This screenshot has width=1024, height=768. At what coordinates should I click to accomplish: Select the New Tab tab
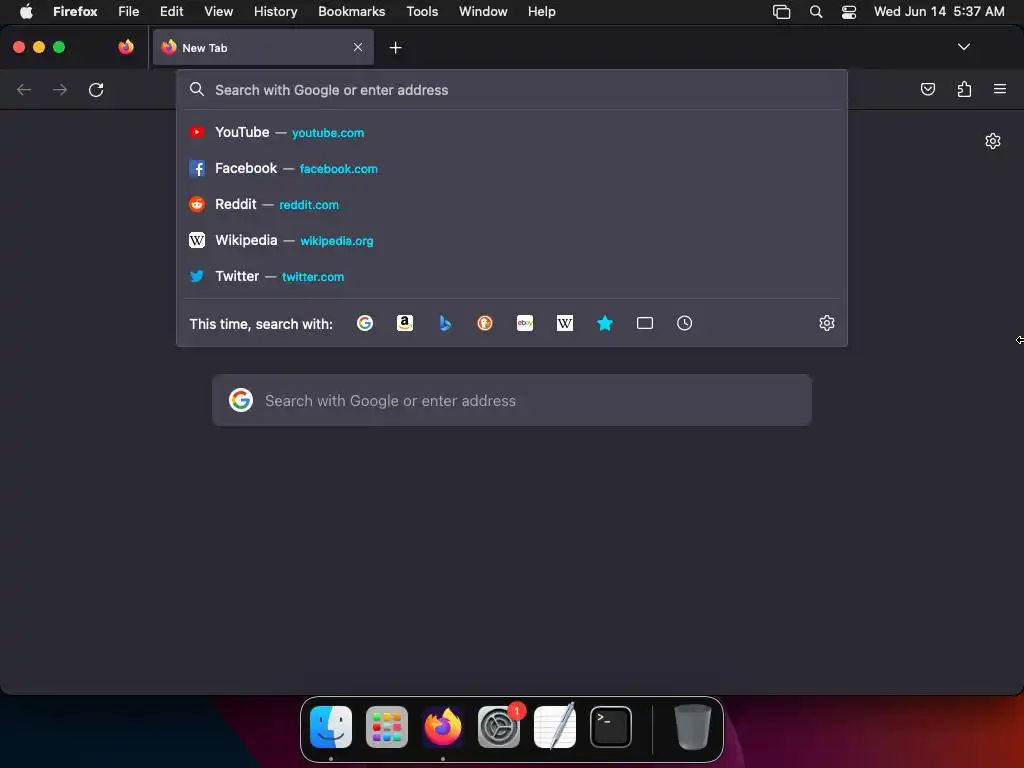pyautogui.click(x=263, y=47)
